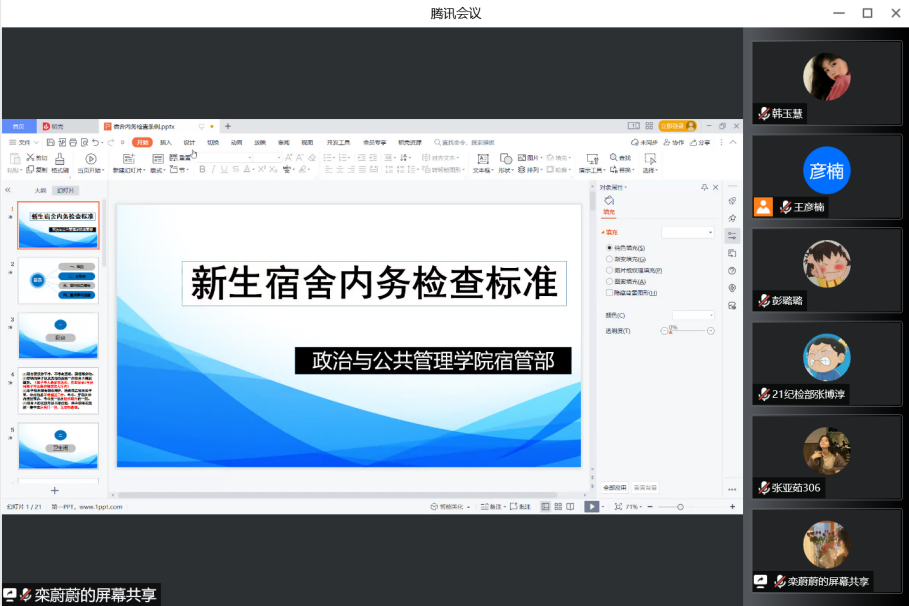The image size is (909, 606).
Task: Switch to the insert (插入) ribbon tab
Action: click(166, 143)
